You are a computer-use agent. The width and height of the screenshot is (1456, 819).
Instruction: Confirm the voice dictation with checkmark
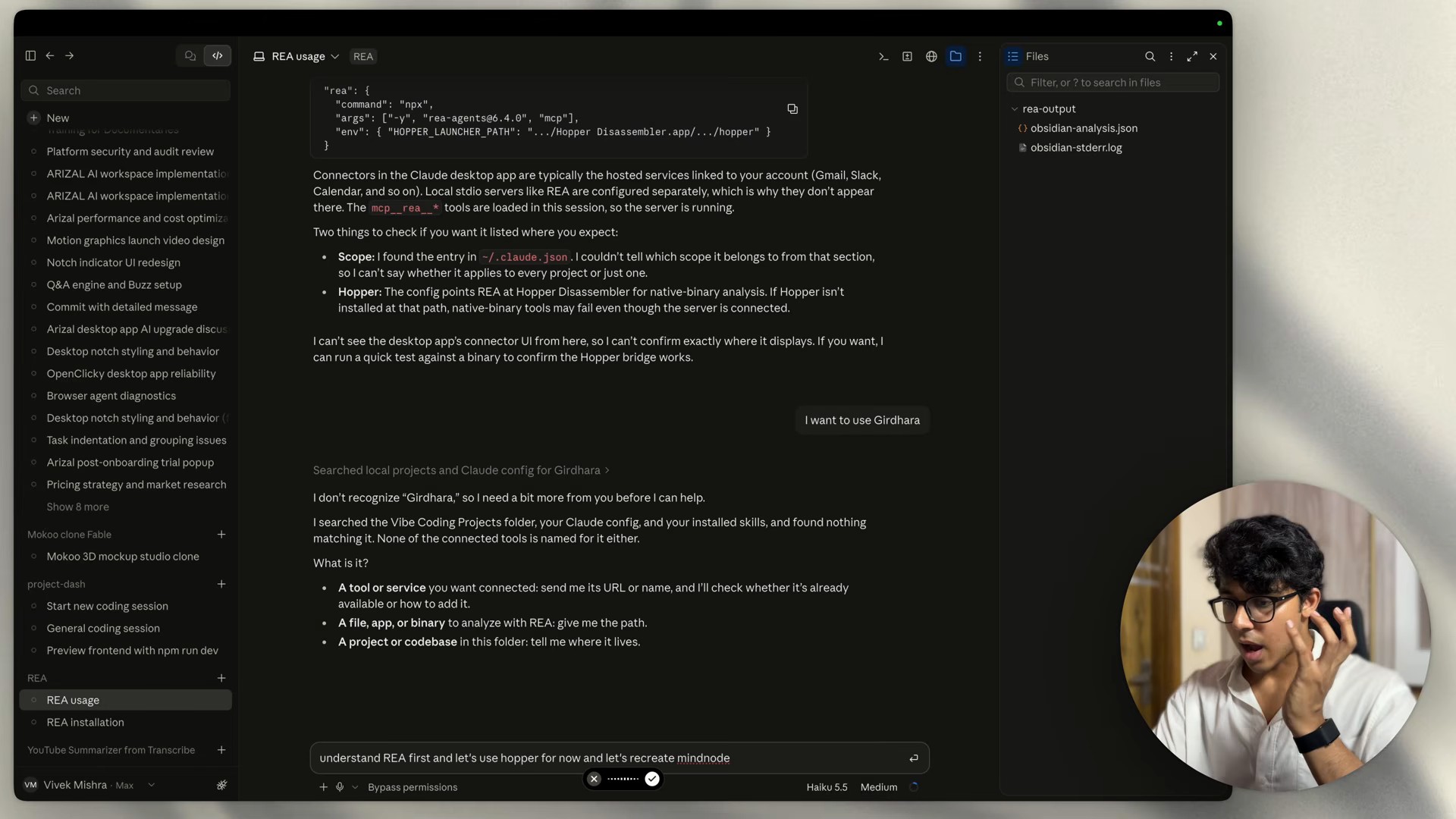652,779
